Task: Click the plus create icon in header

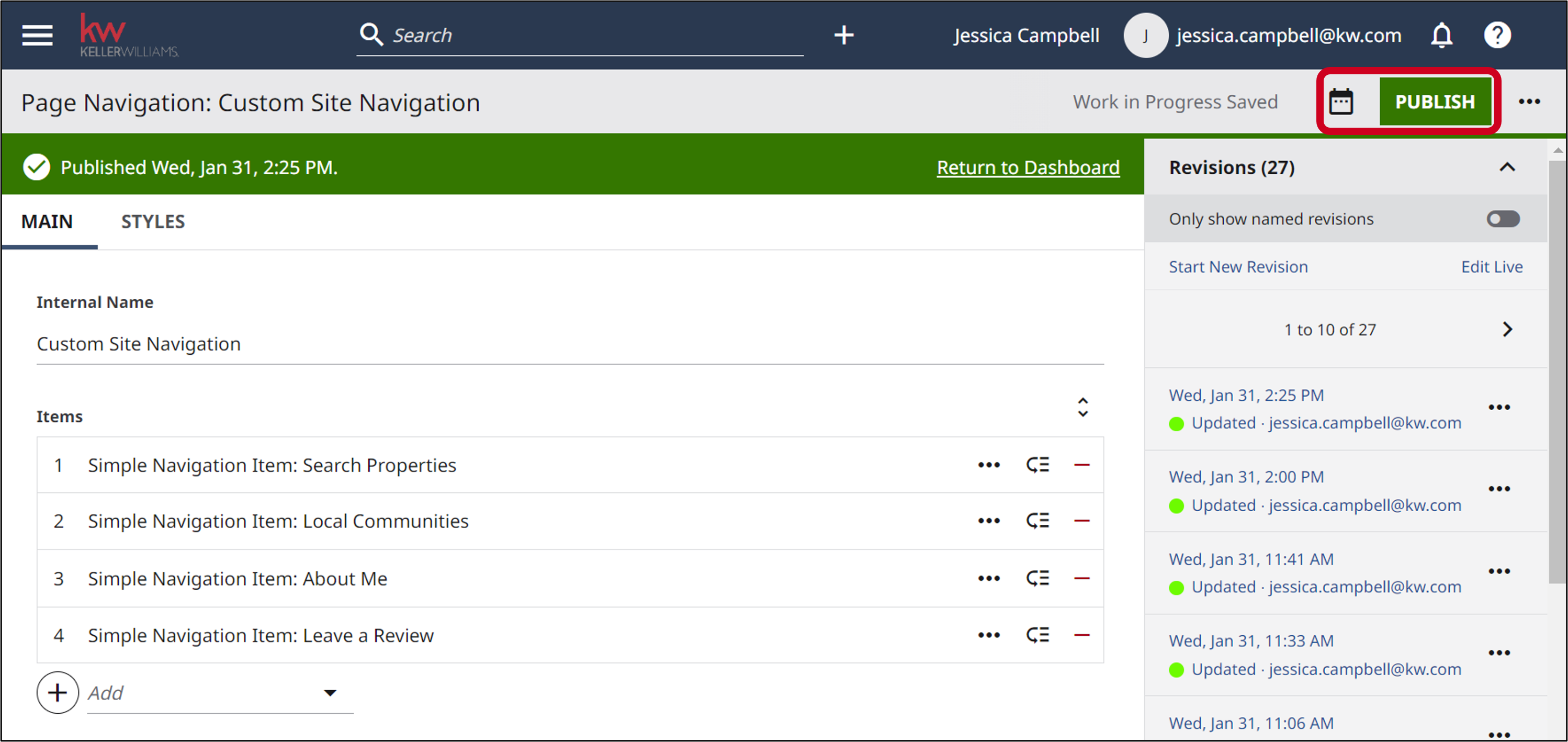Action: (843, 35)
